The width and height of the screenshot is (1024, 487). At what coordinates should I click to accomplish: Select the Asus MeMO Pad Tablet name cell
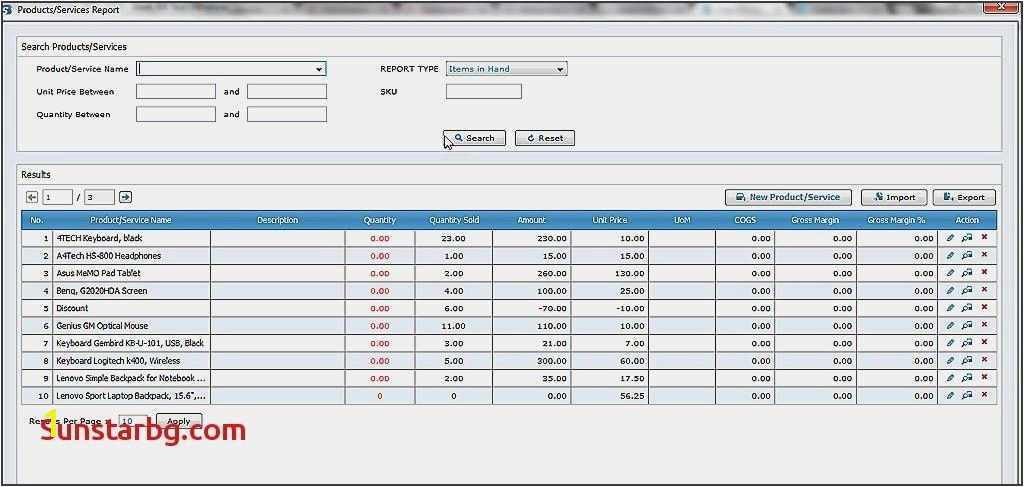coord(131,273)
